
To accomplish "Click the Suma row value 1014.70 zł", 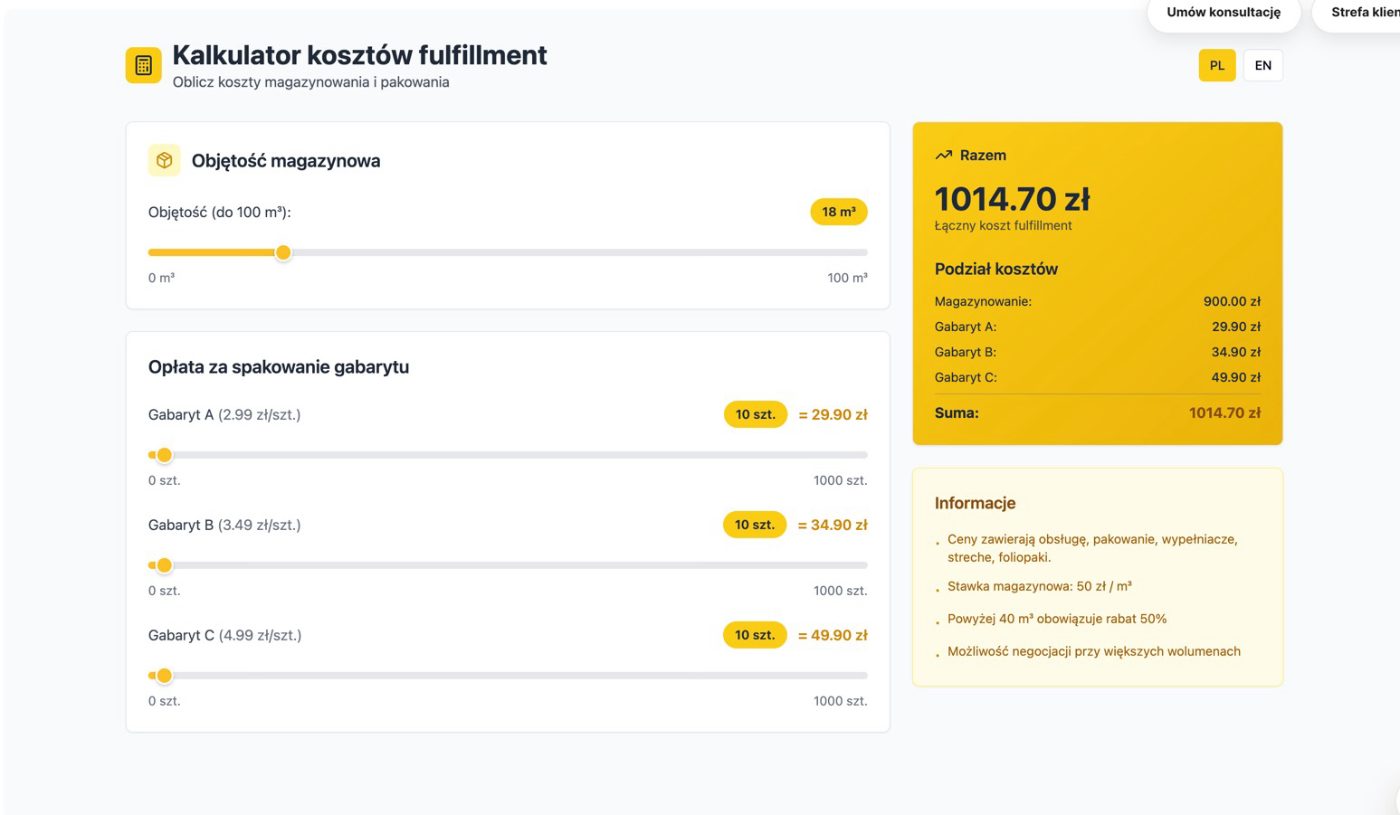I will pyautogui.click(x=1224, y=412).
